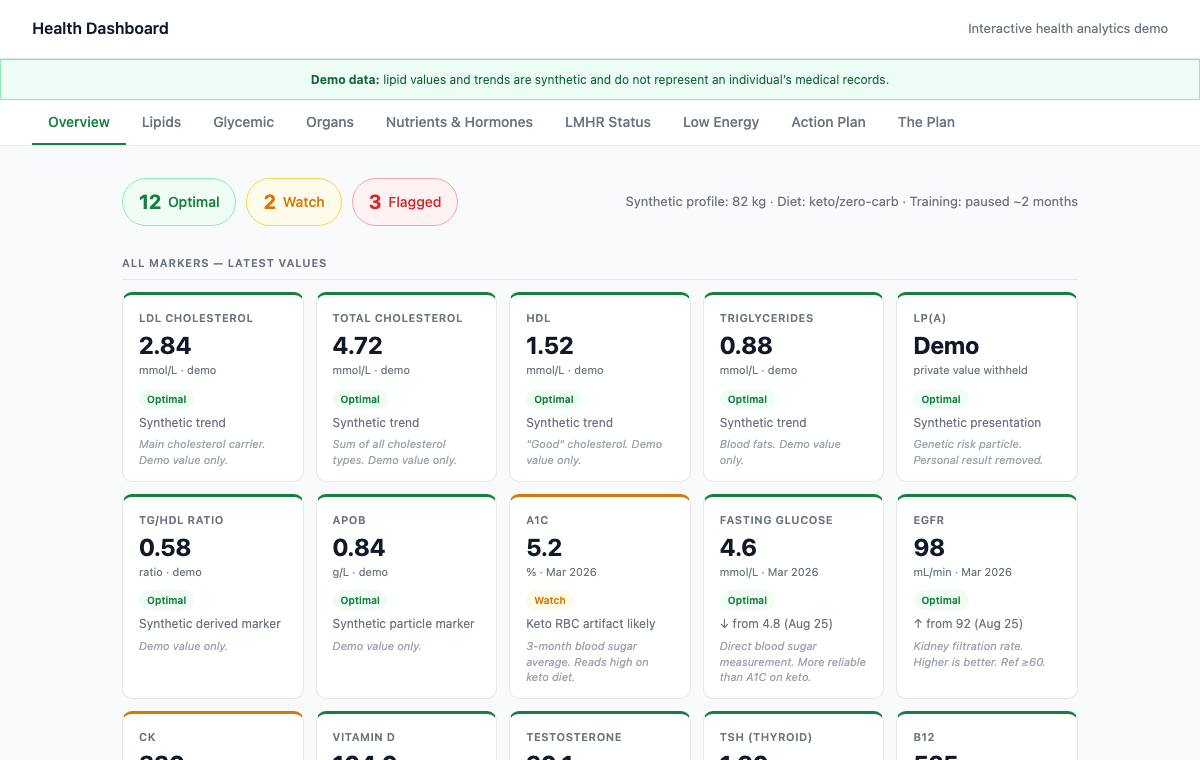Select the APOB marker card
Viewport: 1200px width, 760px height.
click(x=406, y=596)
